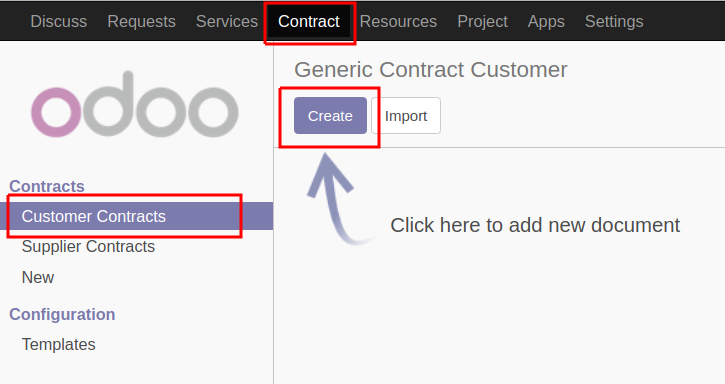The image size is (725, 384).
Task: Click the Contracts section header
Action: (47, 186)
